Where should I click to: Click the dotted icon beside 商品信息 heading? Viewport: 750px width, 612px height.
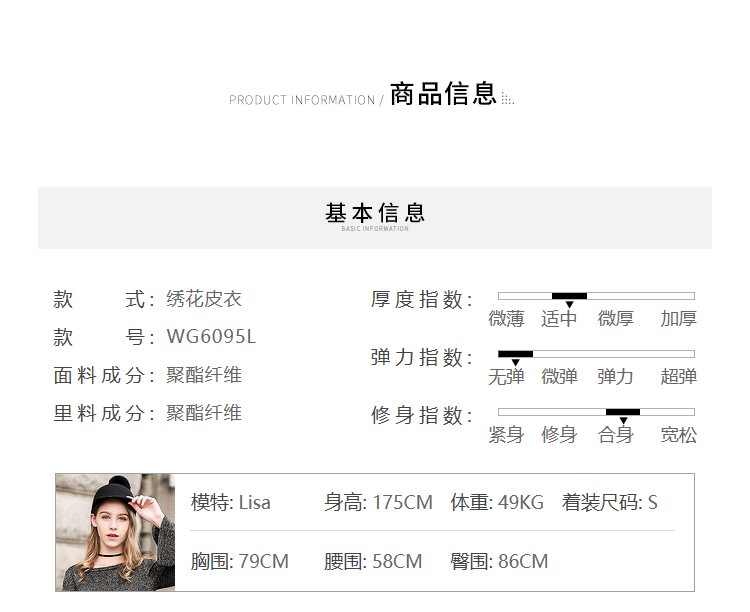click(507, 98)
